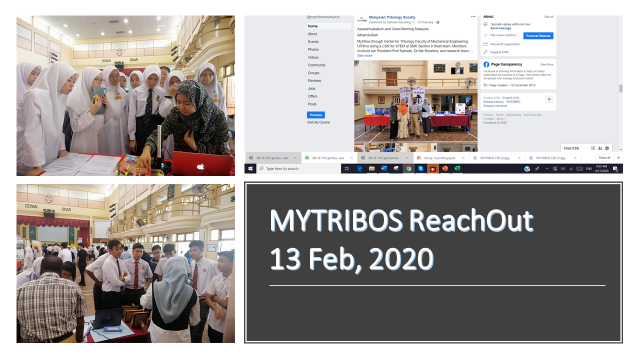640x360 pixels.
Task: Open the Windows notification center icon
Action: click(615, 169)
